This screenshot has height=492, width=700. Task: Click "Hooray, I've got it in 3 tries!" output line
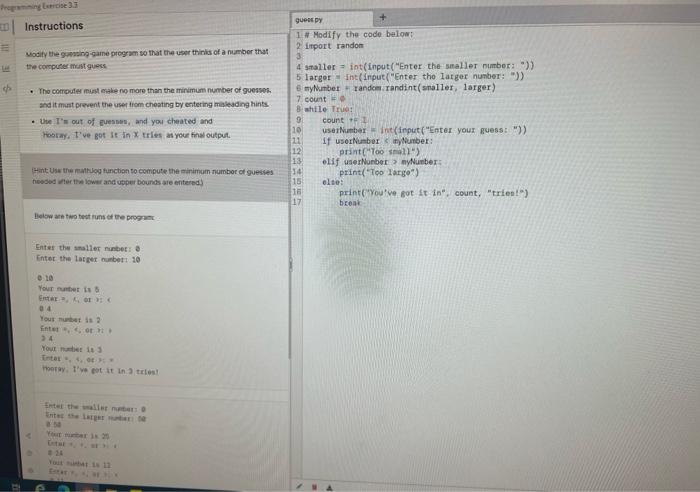coord(100,371)
